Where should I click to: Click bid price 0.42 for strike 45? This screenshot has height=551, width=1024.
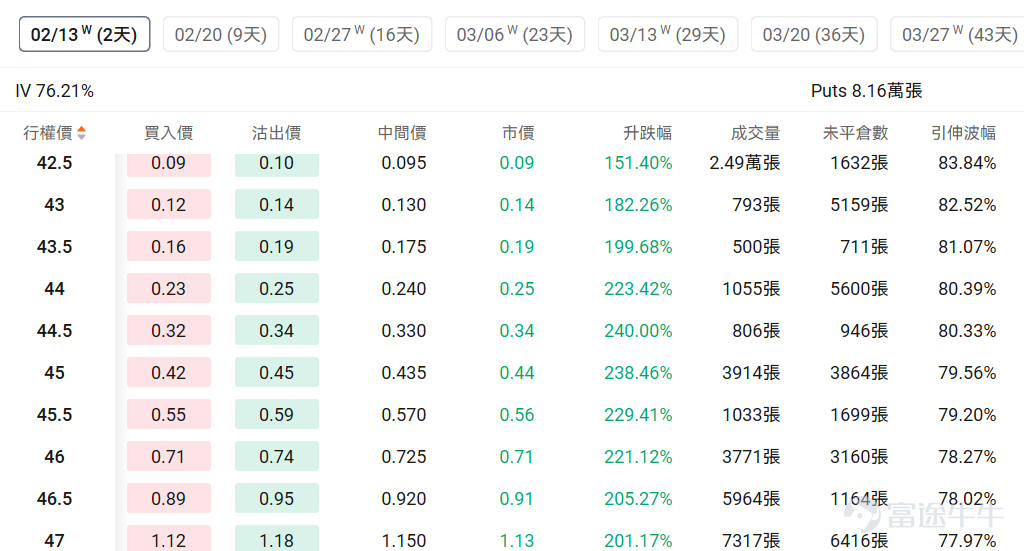tap(168, 372)
